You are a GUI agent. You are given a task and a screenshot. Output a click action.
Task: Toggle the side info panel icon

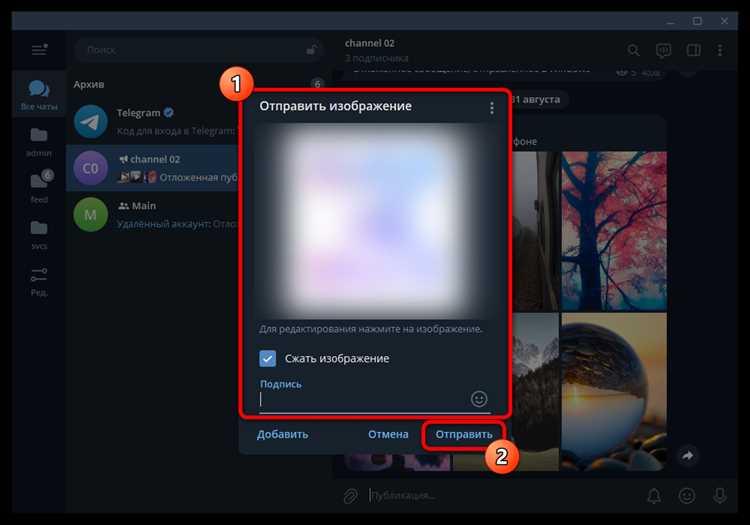point(694,50)
